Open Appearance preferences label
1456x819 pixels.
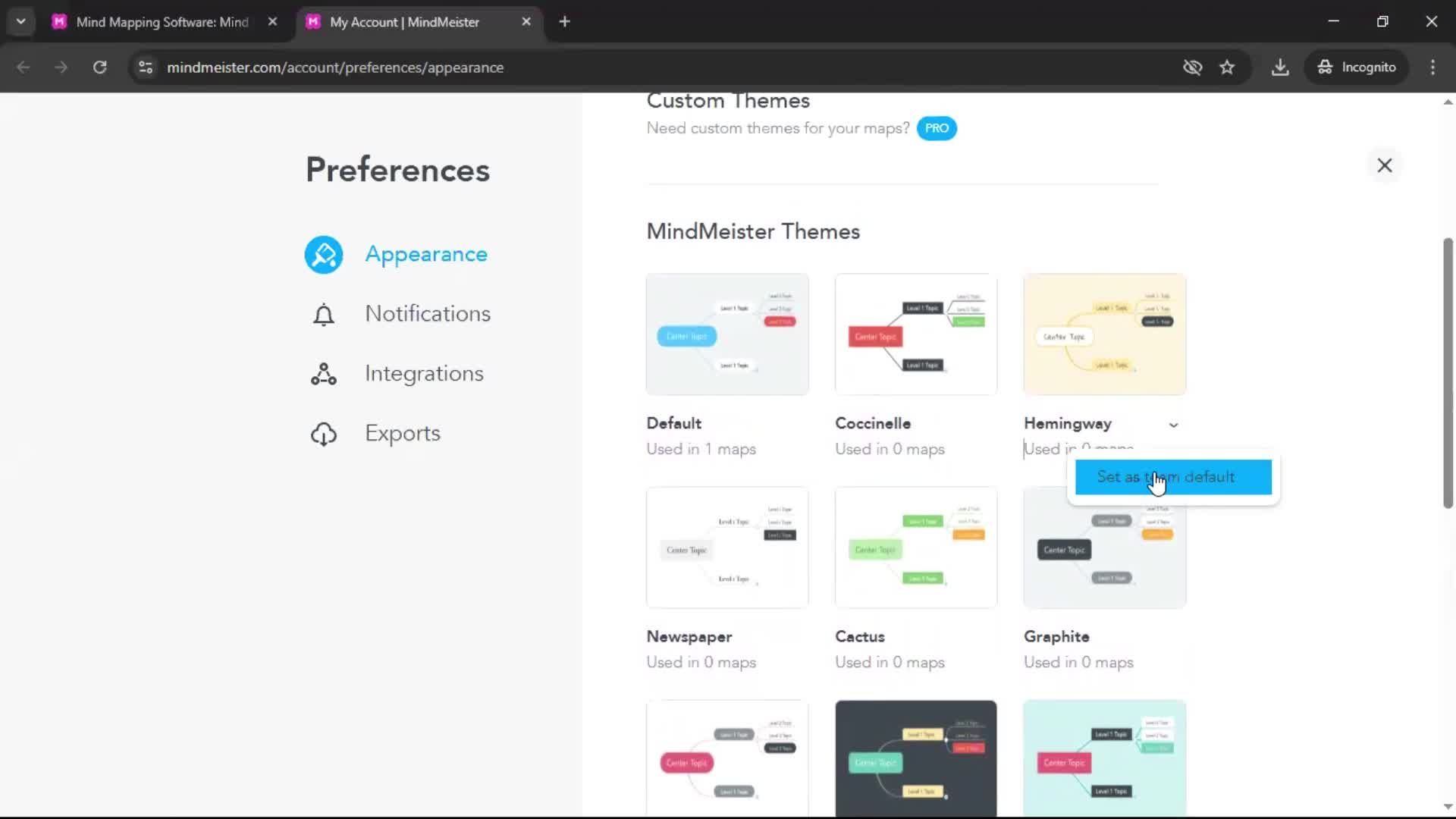tap(426, 255)
